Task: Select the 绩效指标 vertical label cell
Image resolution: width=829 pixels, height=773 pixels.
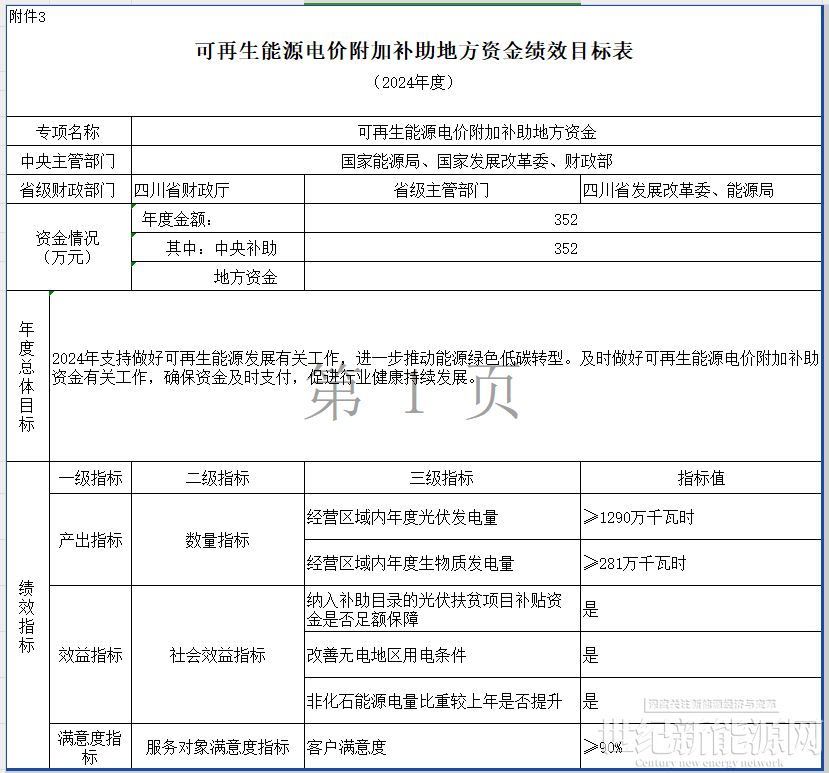Action: tap(27, 615)
